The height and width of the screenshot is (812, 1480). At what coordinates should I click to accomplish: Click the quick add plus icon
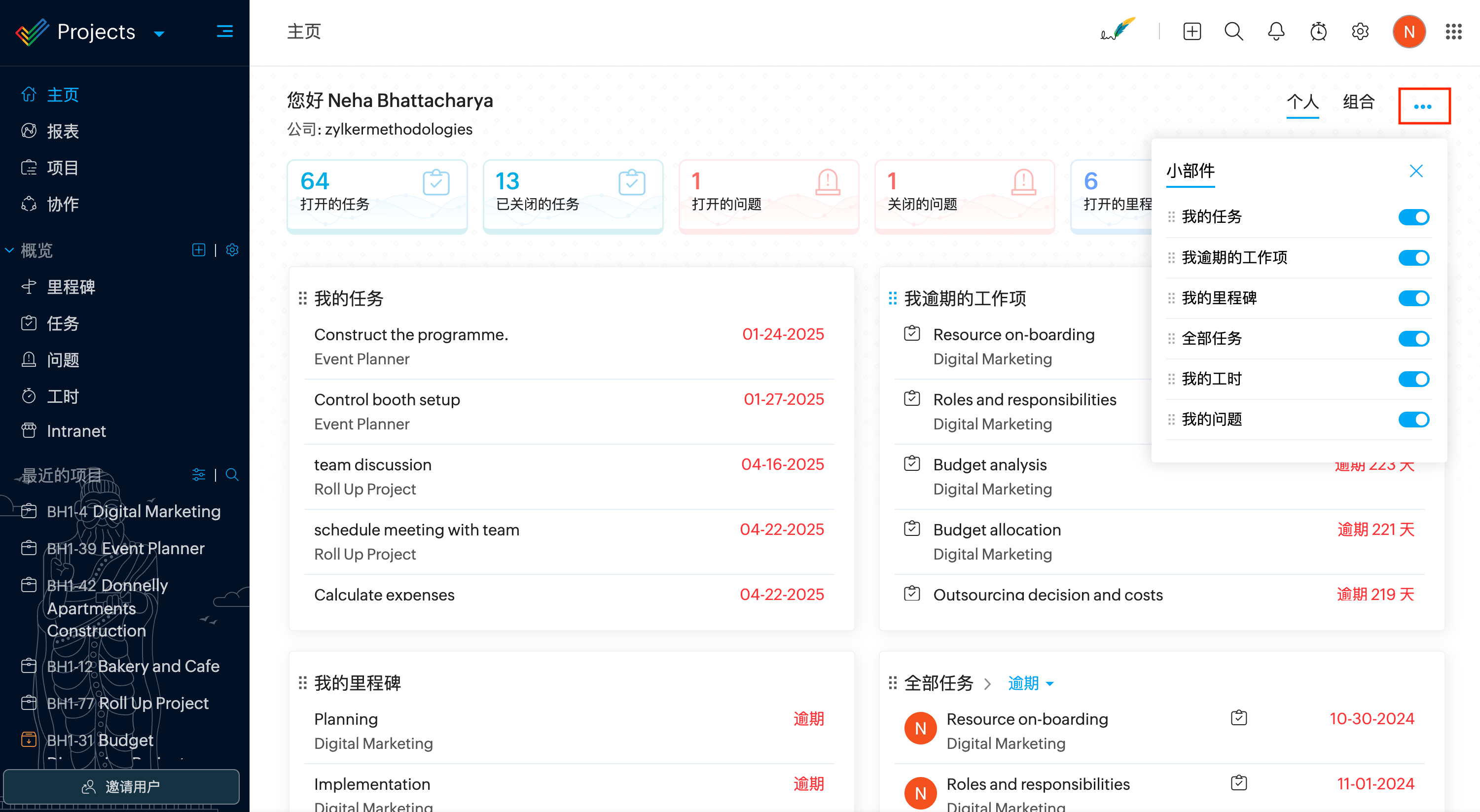[x=1191, y=31]
